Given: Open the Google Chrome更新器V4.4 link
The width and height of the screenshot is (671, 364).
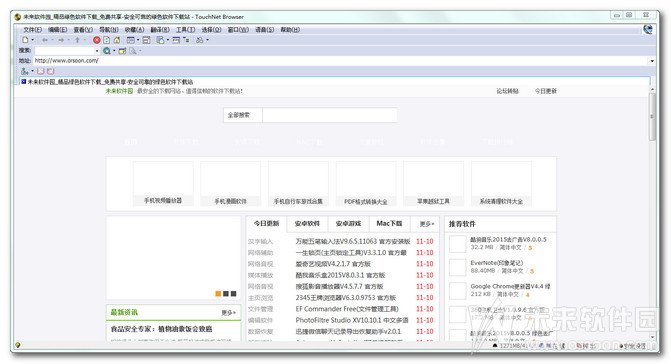Looking at the screenshot, I should click(510, 286).
